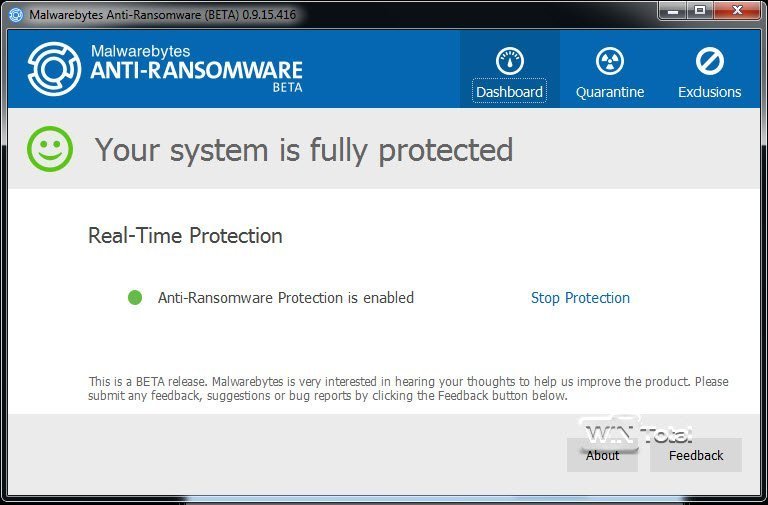Maximize the Anti-Ransomware window
768x505 pixels.
699,12
